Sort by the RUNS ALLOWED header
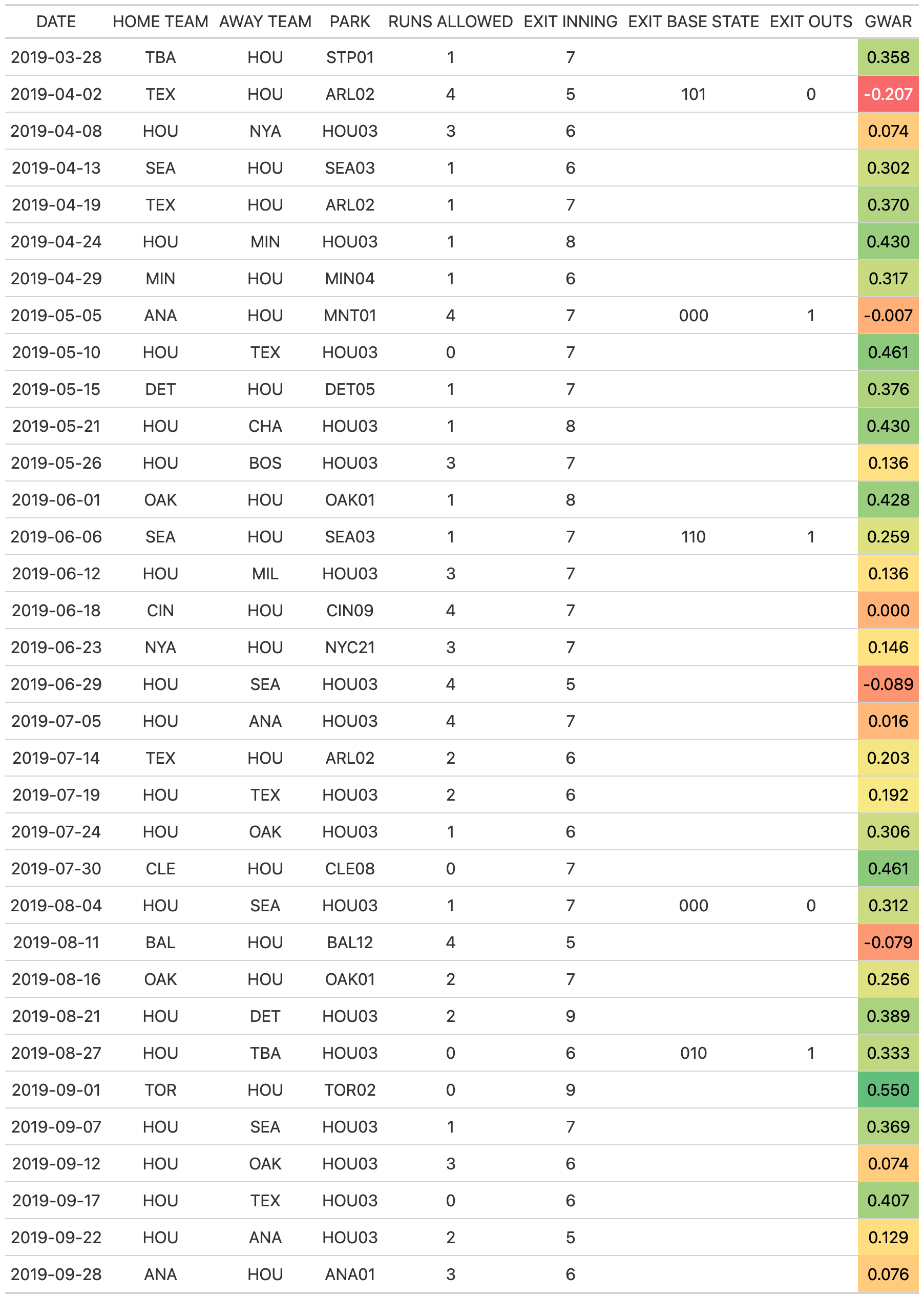 pos(450,22)
